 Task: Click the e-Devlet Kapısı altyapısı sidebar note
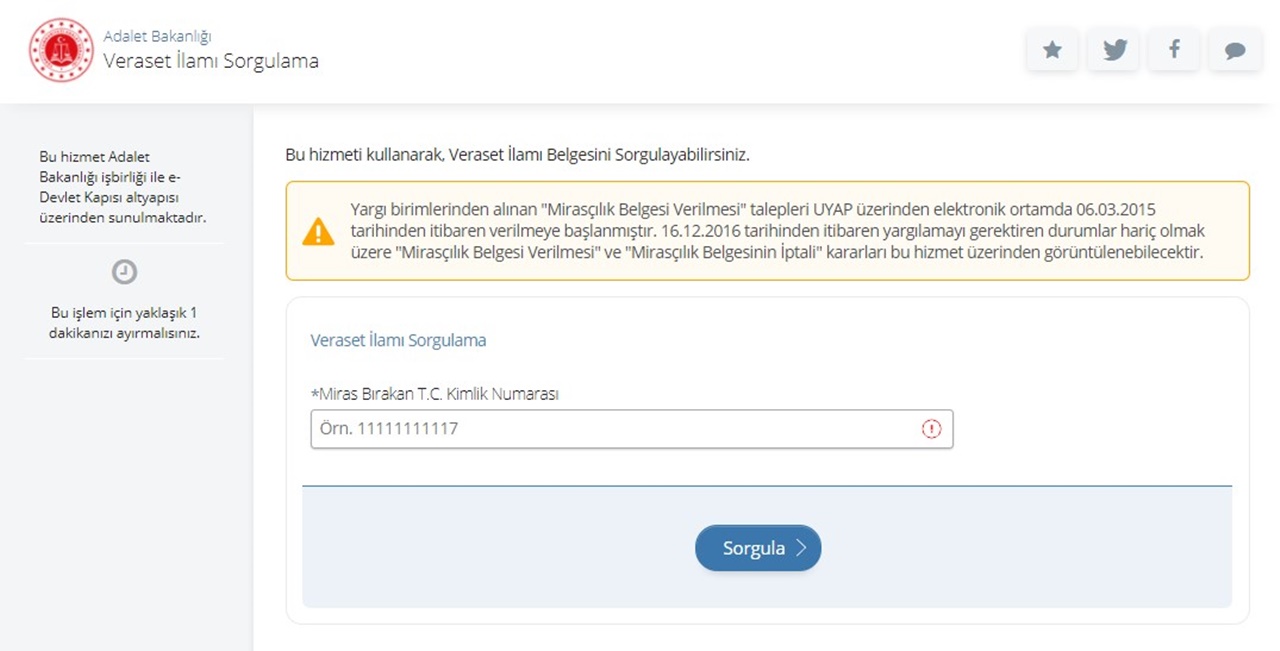[x=124, y=187]
